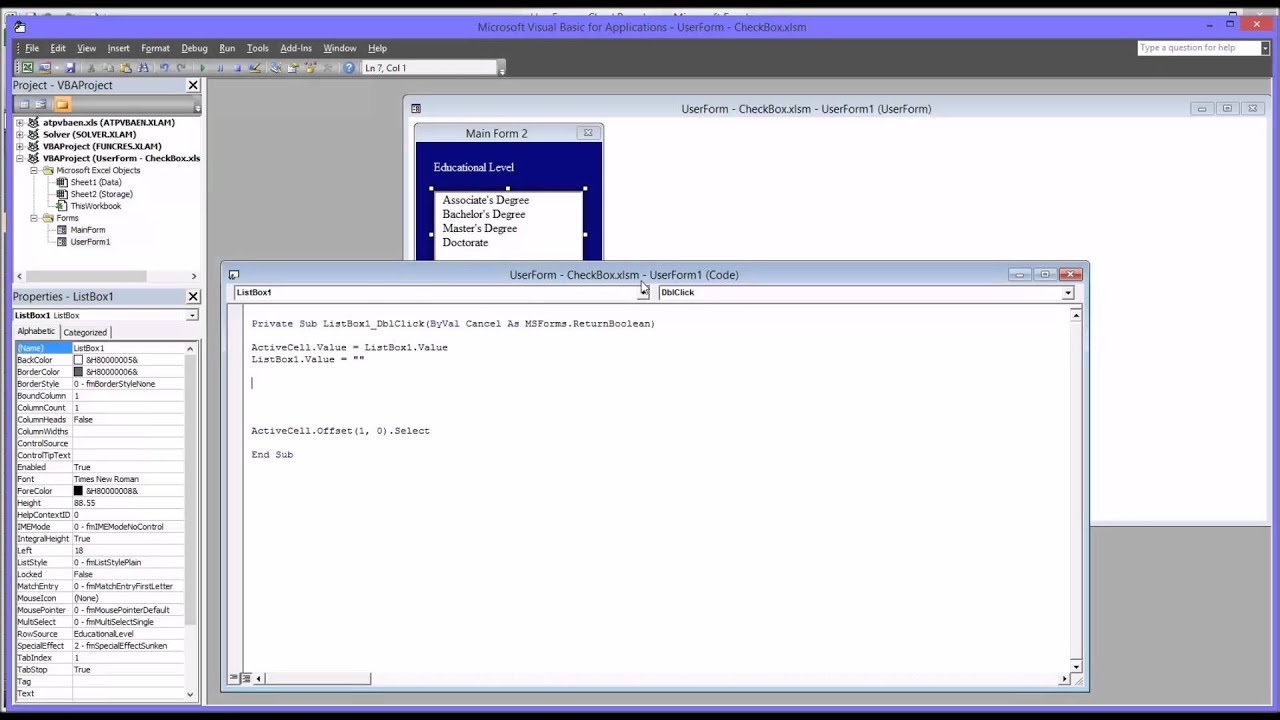Click Full Module View icon at code window bottom
The height and width of the screenshot is (720, 1280).
(245, 679)
